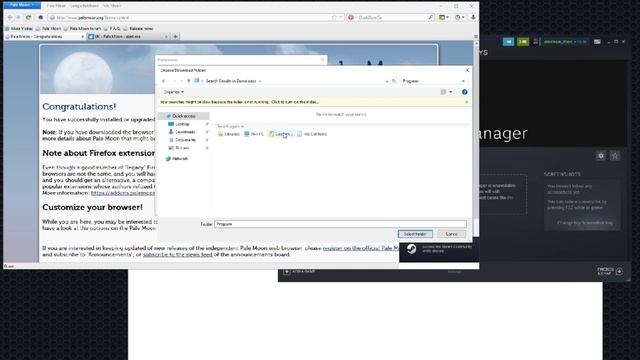Click the subscribe to the news feed link
This screenshot has width=640, height=360.
(178, 254)
